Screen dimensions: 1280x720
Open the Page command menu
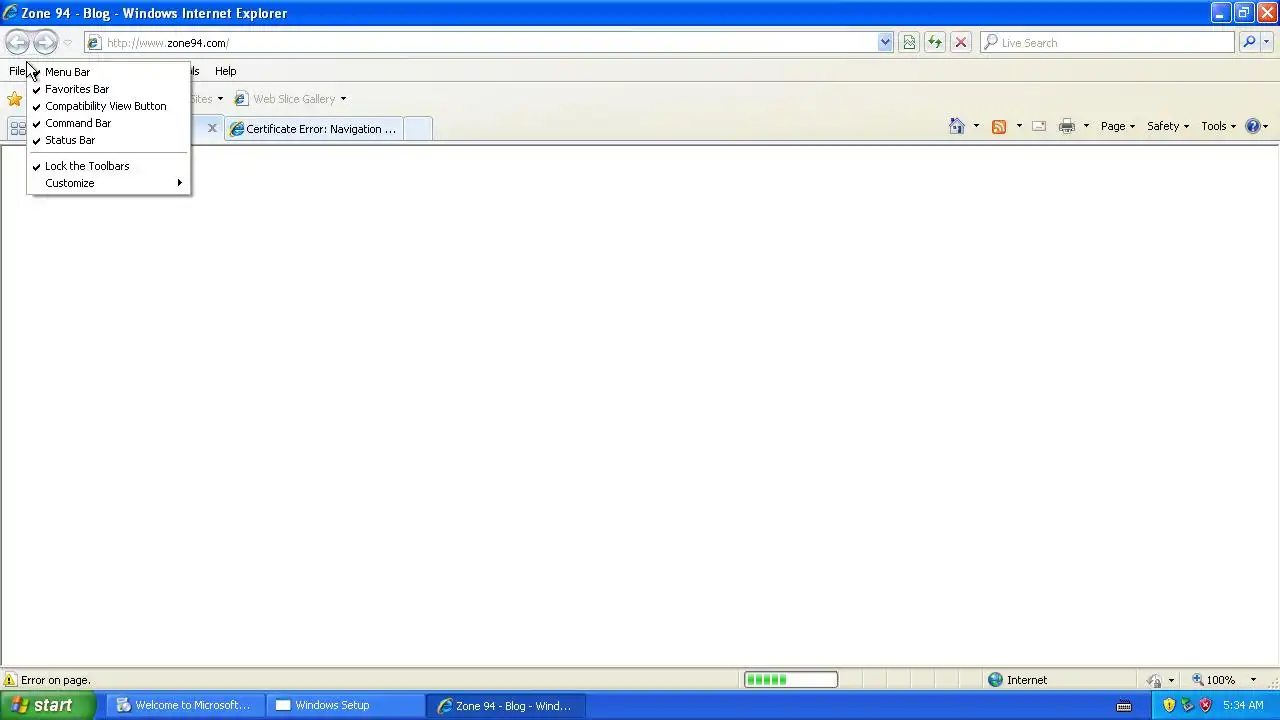pyautogui.click(x=1118, y=126)
